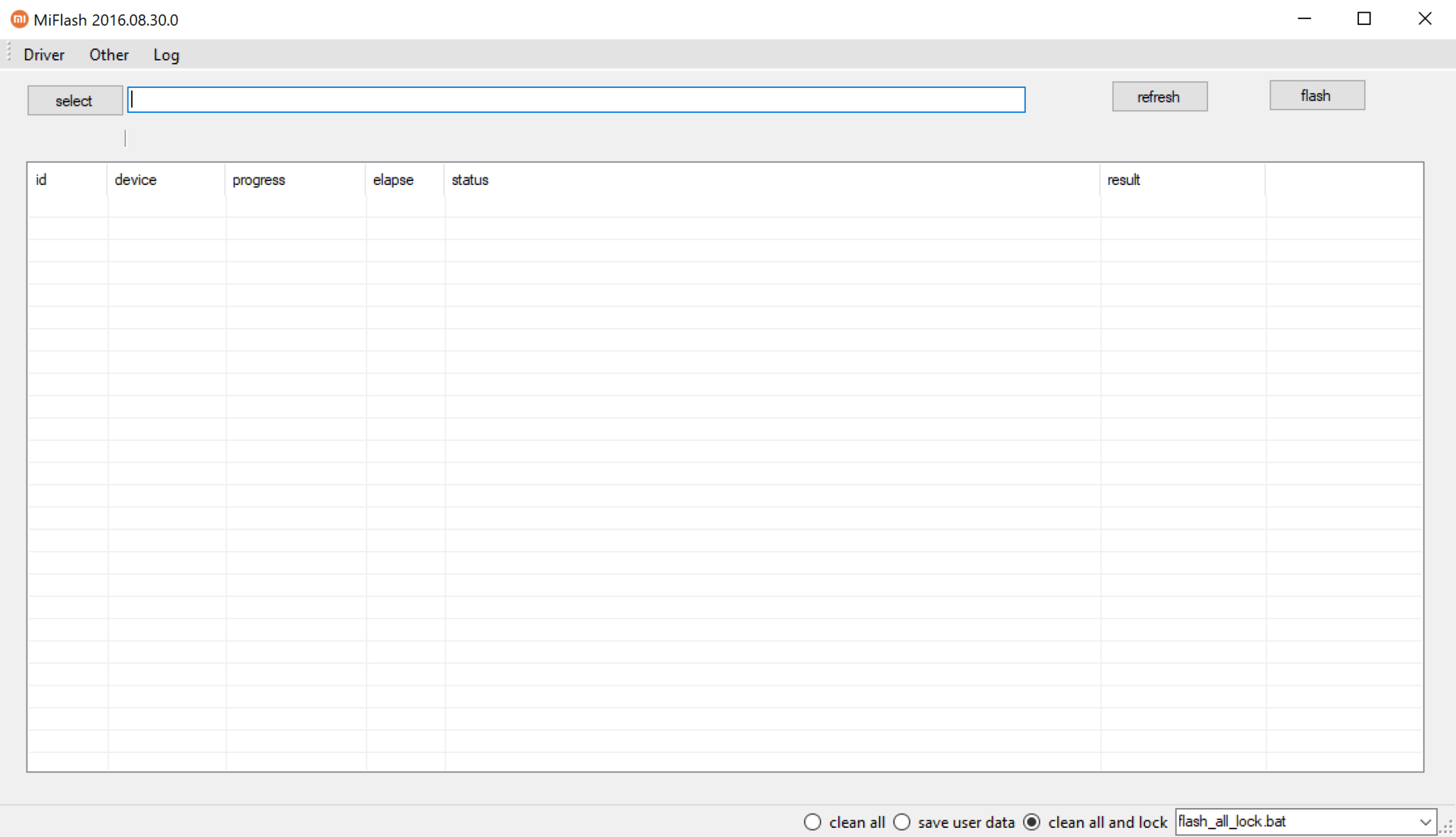Image resolution: width=1456 pixels, height=837 pixels.
Task: Select the save user data option
Action: [x=954, y=823]
